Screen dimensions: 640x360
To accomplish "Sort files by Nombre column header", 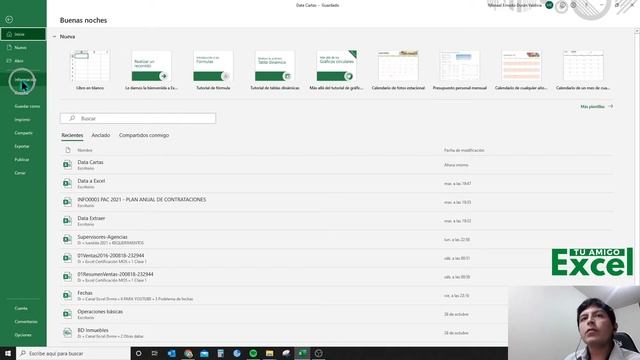I will (85, 150).
